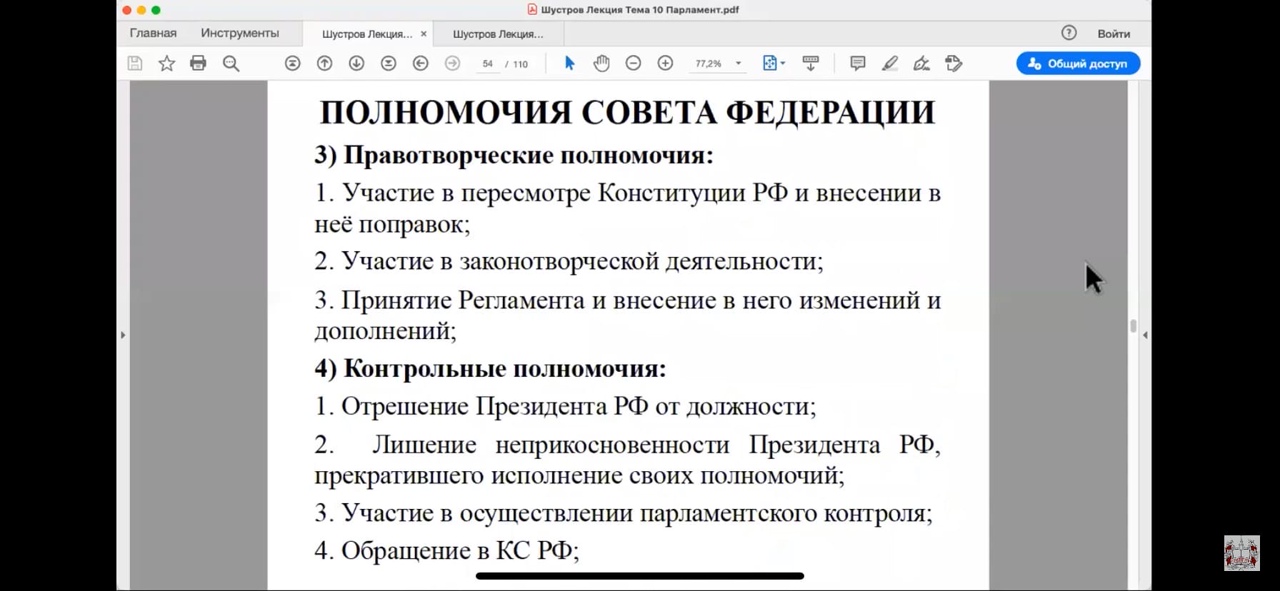The image size is (1280, 591).
Task: Click the vertical scrollbar thumb
Action: coord(1133,326)
